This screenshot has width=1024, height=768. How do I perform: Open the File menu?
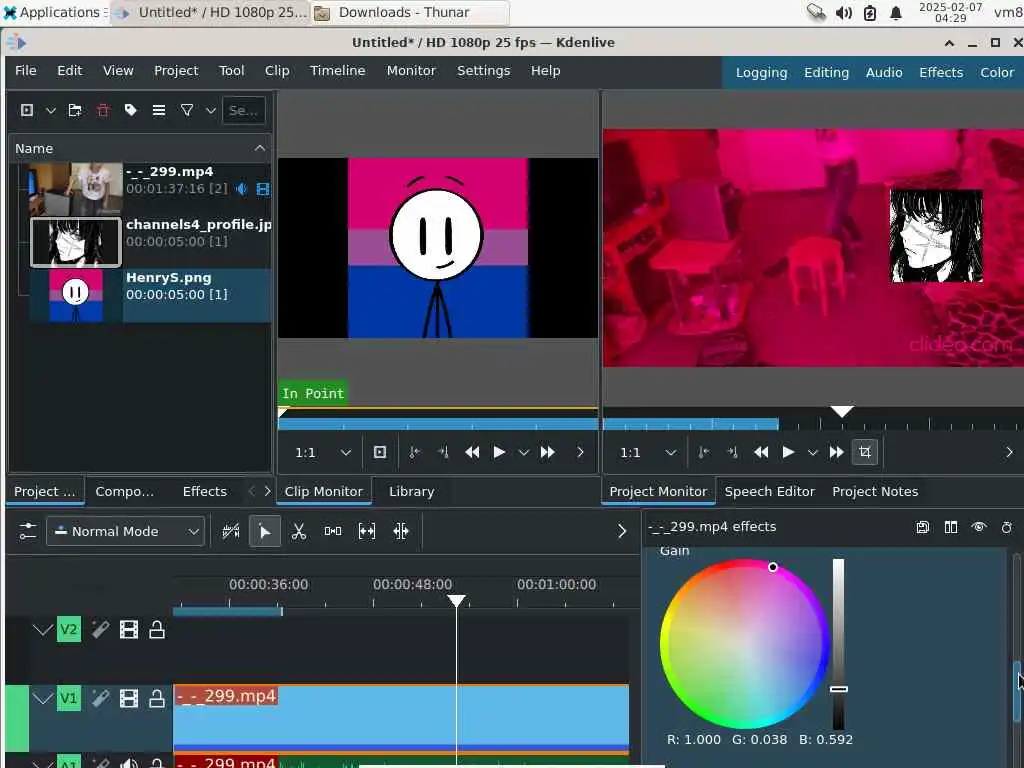click(x=25, y=71)
